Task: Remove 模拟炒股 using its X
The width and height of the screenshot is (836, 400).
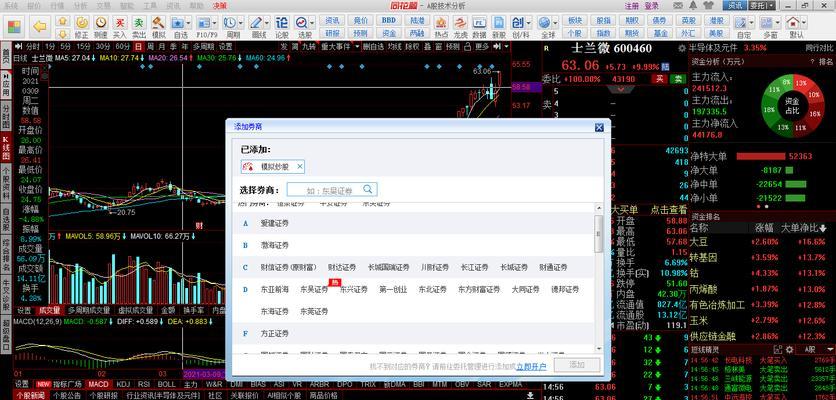Action: point(300,166)
